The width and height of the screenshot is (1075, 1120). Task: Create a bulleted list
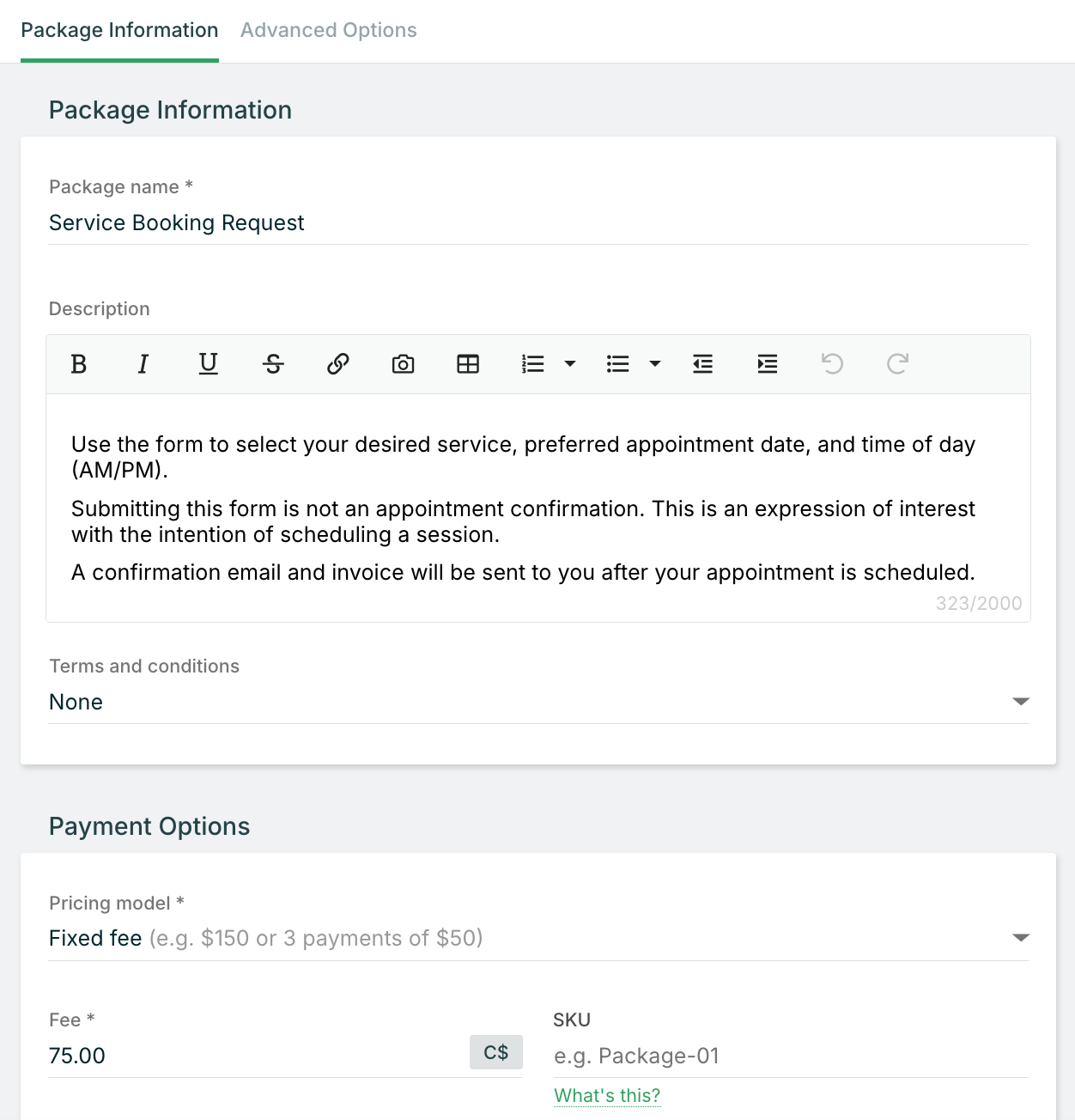[x=617, y=364]
